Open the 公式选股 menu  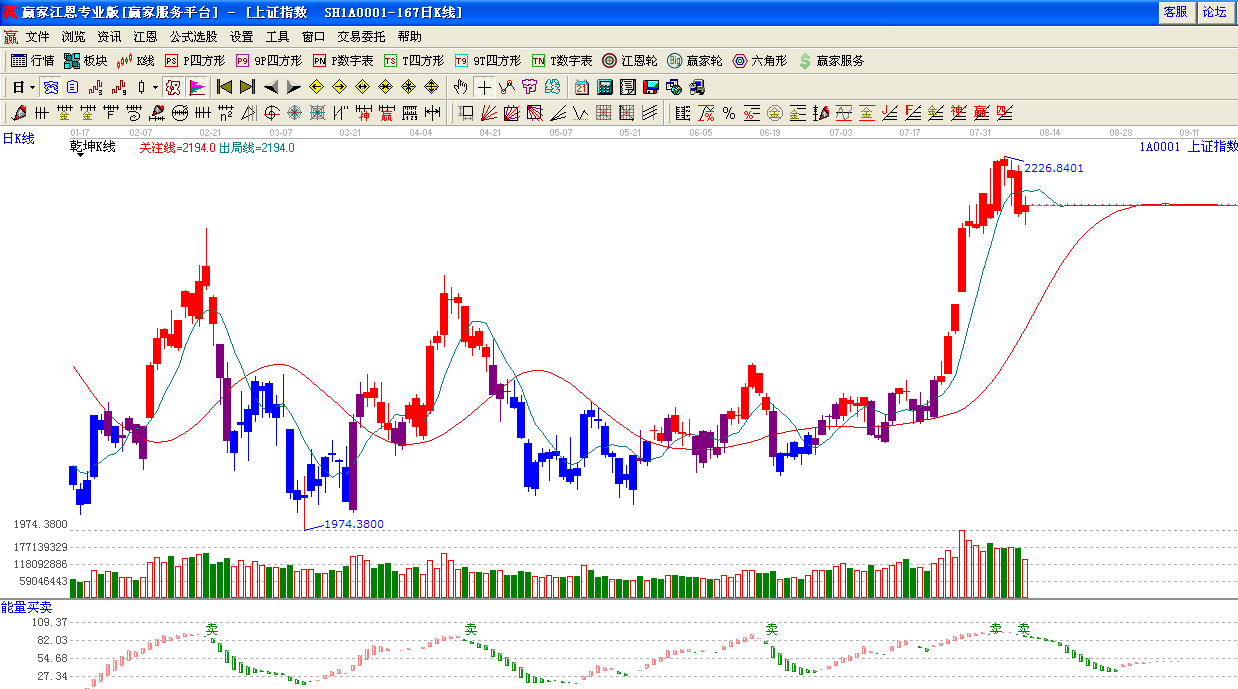(193, 37)
